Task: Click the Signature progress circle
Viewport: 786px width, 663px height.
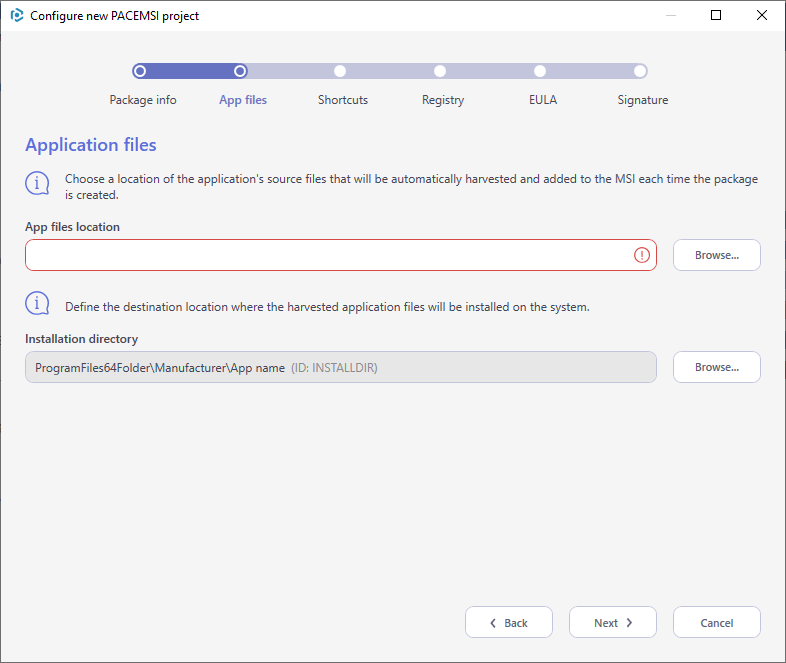Action: [640, 71]
